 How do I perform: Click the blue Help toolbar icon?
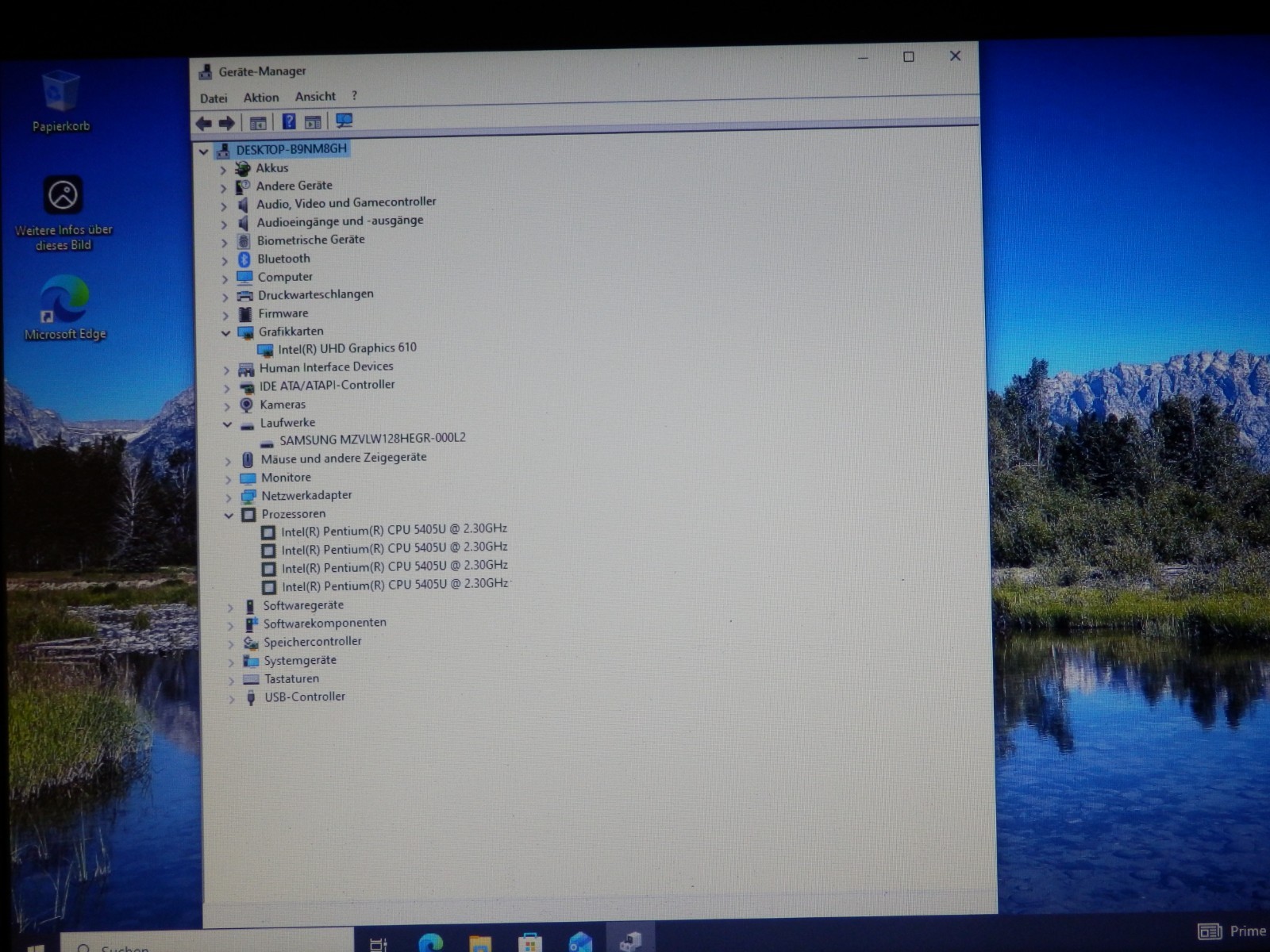coord(289,121)
